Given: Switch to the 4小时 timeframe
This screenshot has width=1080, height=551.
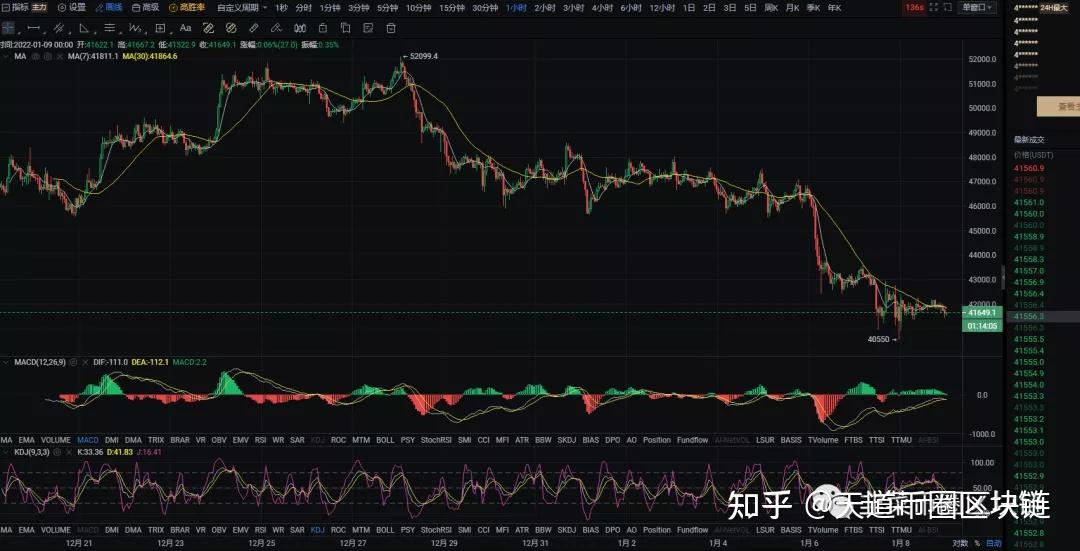Looking at the screenshot, I should 602,8.
